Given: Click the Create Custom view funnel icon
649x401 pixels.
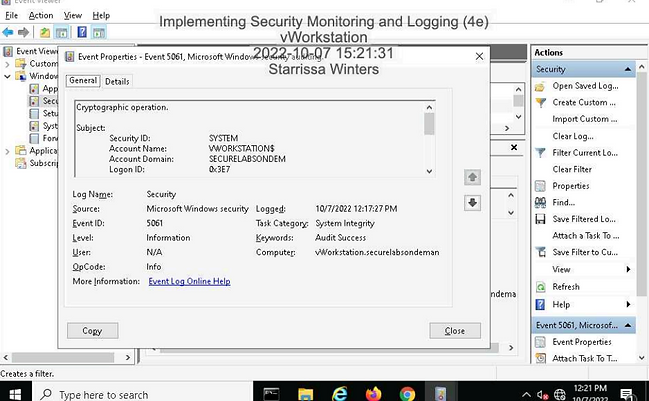Looking at the screenshot, I should click(540, 103).
